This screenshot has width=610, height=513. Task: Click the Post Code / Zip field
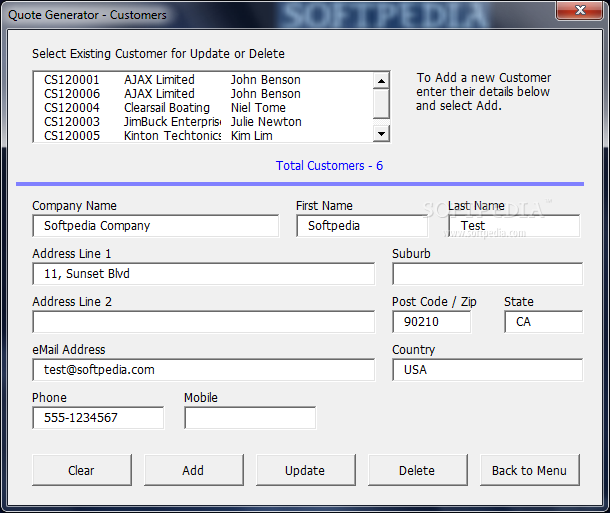point(431,322)
